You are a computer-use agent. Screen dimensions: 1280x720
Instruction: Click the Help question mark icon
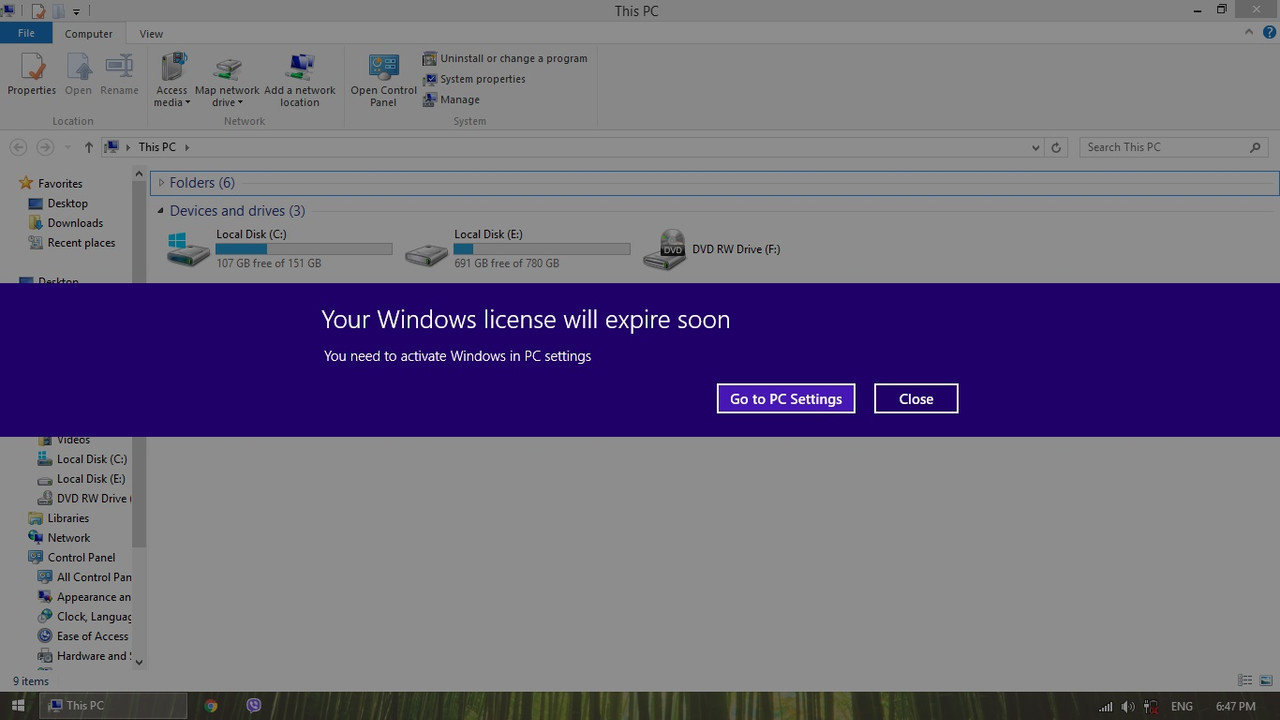point(1269,32)
